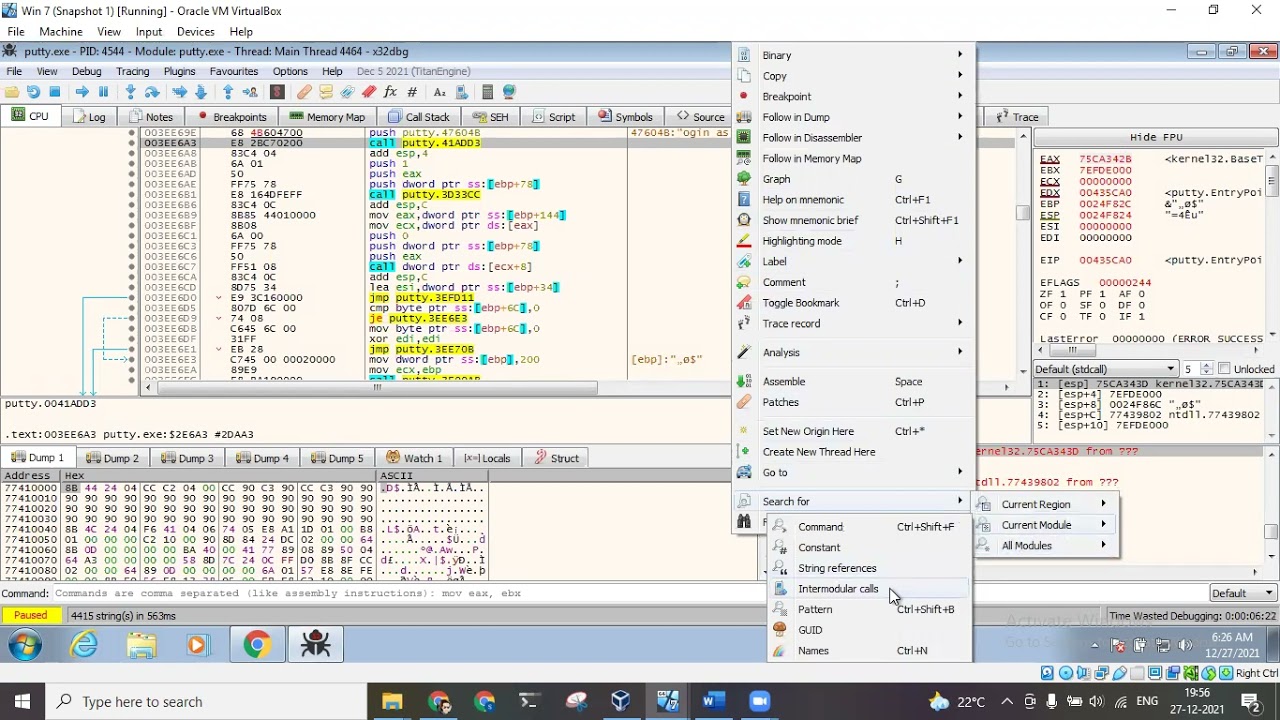Click the Scylla plugin icon in toolbar

277,92
